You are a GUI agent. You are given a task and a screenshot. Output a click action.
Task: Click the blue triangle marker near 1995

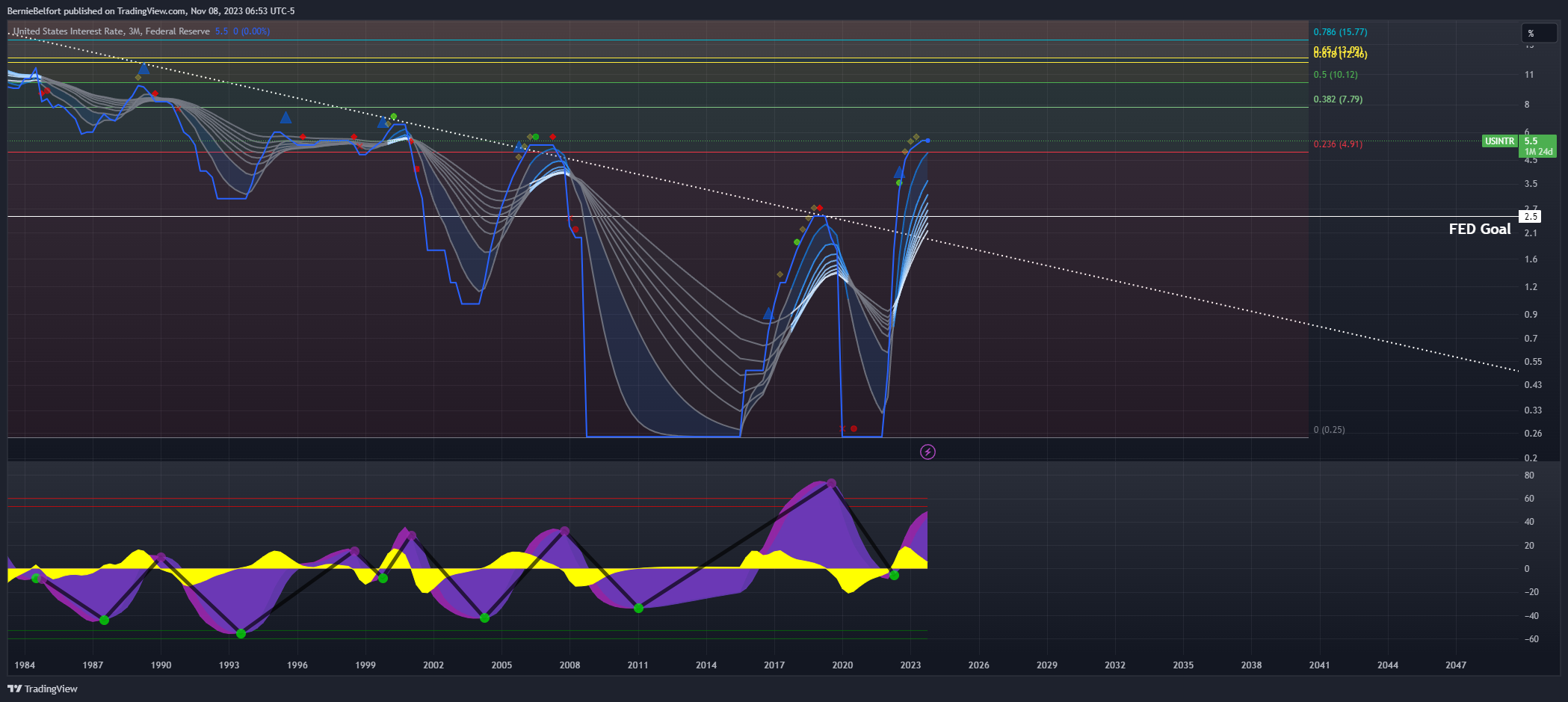point(285,117)
